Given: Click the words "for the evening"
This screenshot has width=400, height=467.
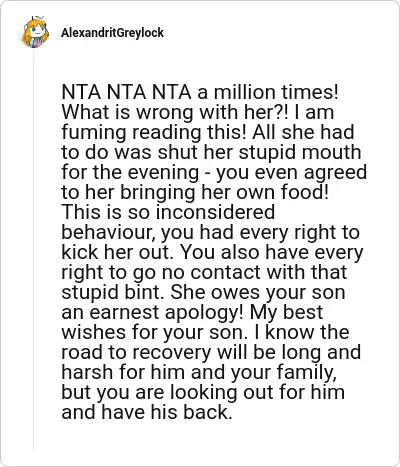Looking at the screenshot, I should tap(130, 172).
